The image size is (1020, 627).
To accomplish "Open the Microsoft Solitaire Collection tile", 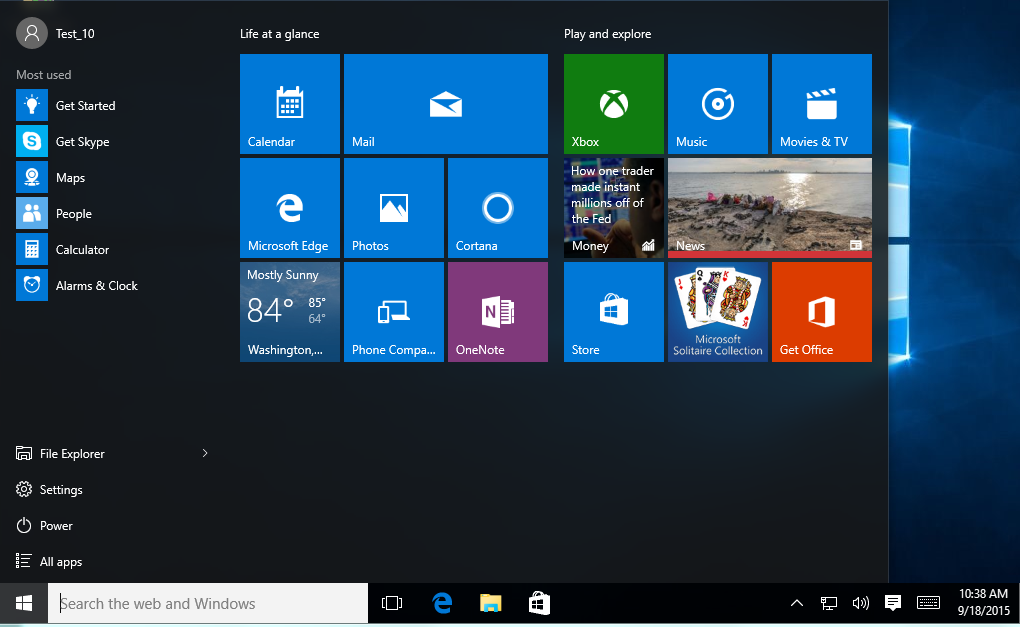I will tap(718, 312).
